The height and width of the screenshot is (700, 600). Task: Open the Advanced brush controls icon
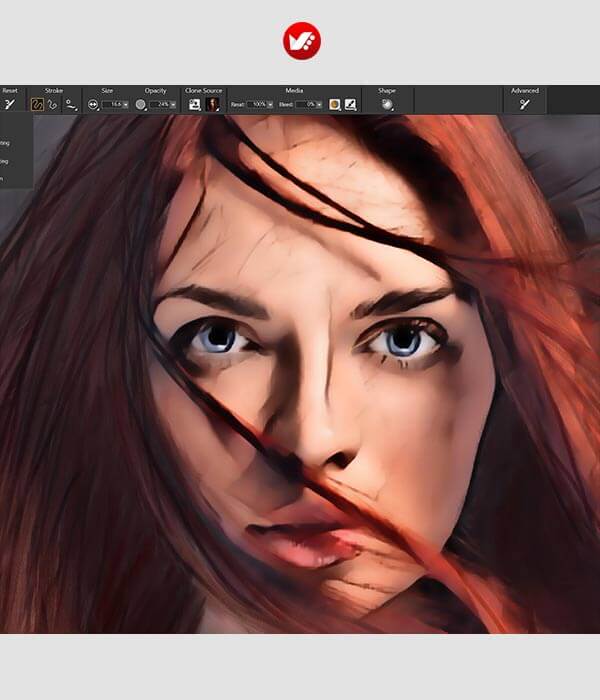(x=525, y=104)
